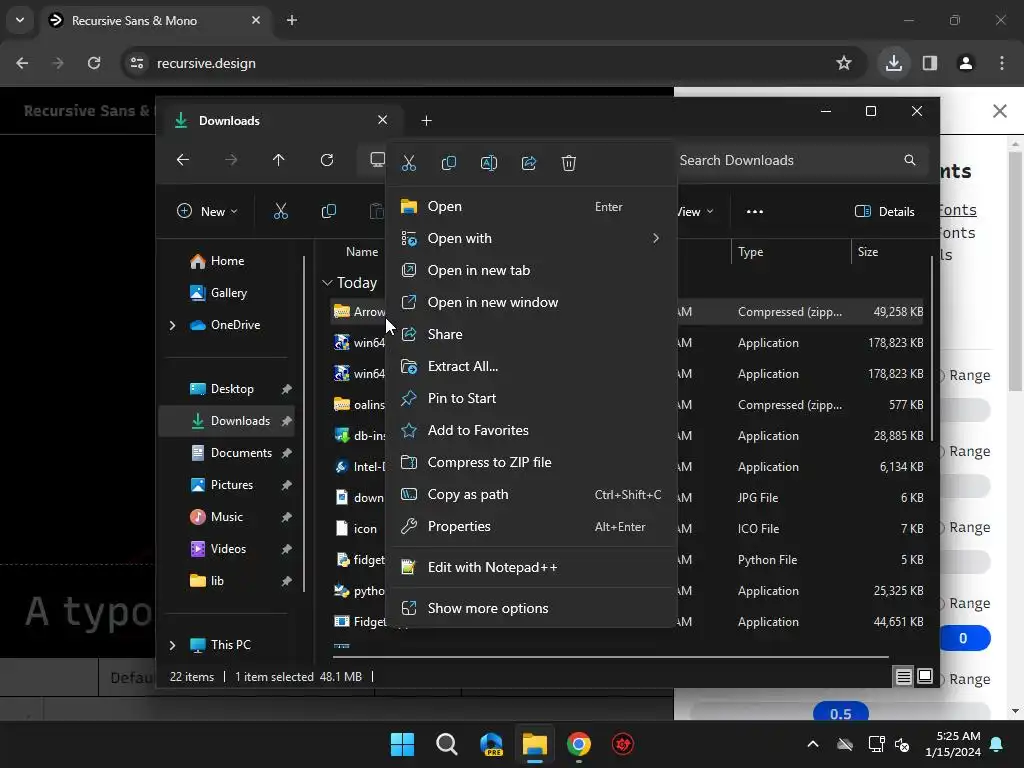Collapse the Today group
The height and width of the screenshot is (768, 1024).
pyautogui.click(x=327, y=283)
